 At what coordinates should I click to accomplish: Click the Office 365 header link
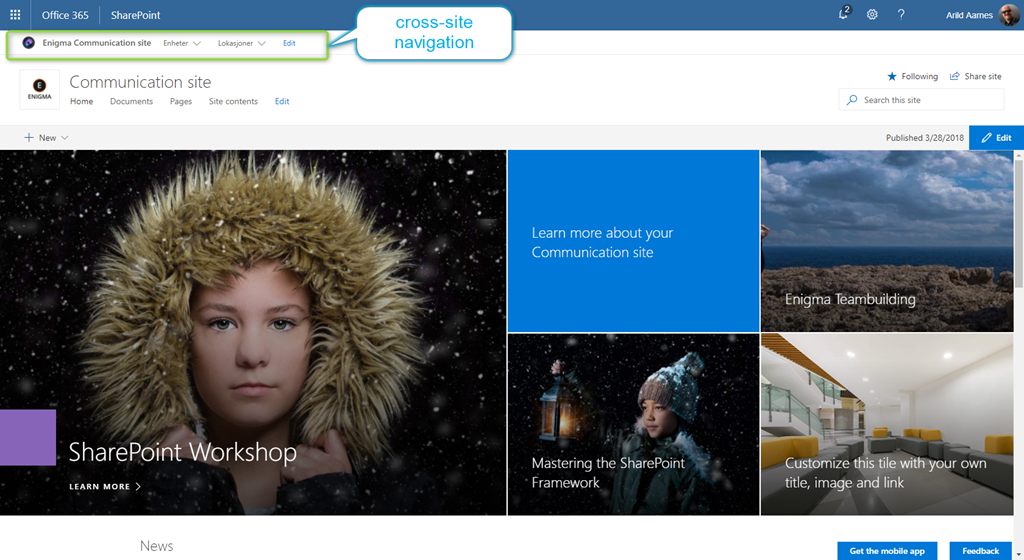[65, 14]
